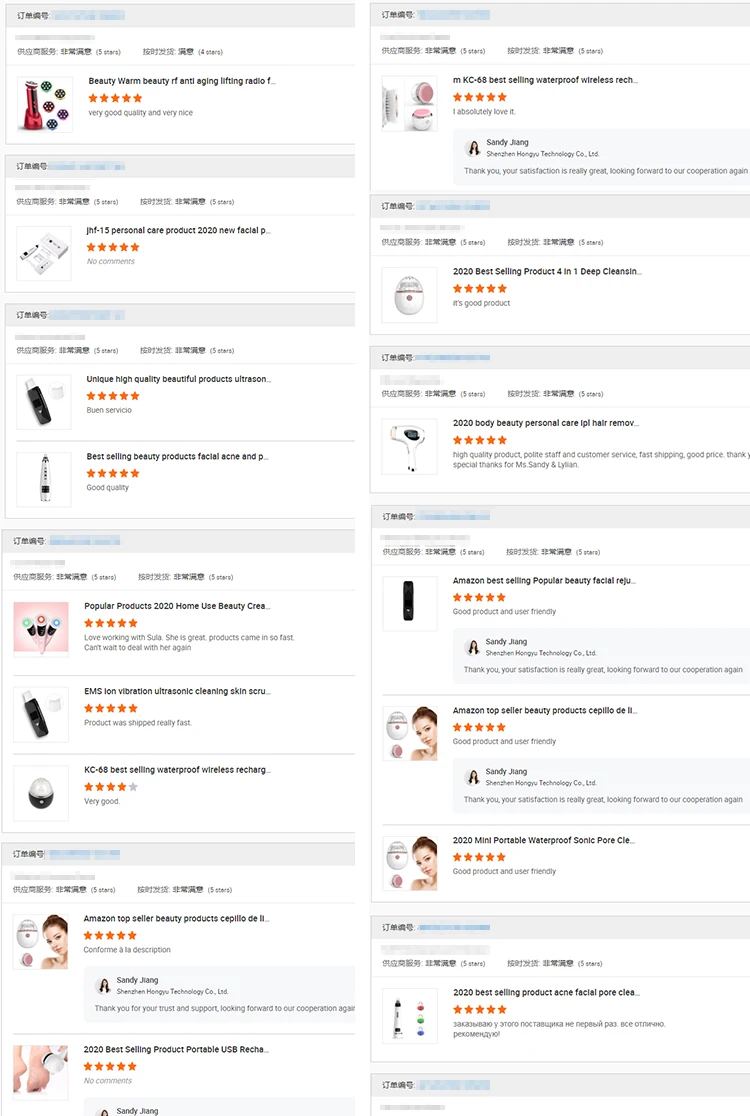
Task: Open 'Popular Products 2020 Home Use Beauty Crea...' link
Action: coord(177,606)
